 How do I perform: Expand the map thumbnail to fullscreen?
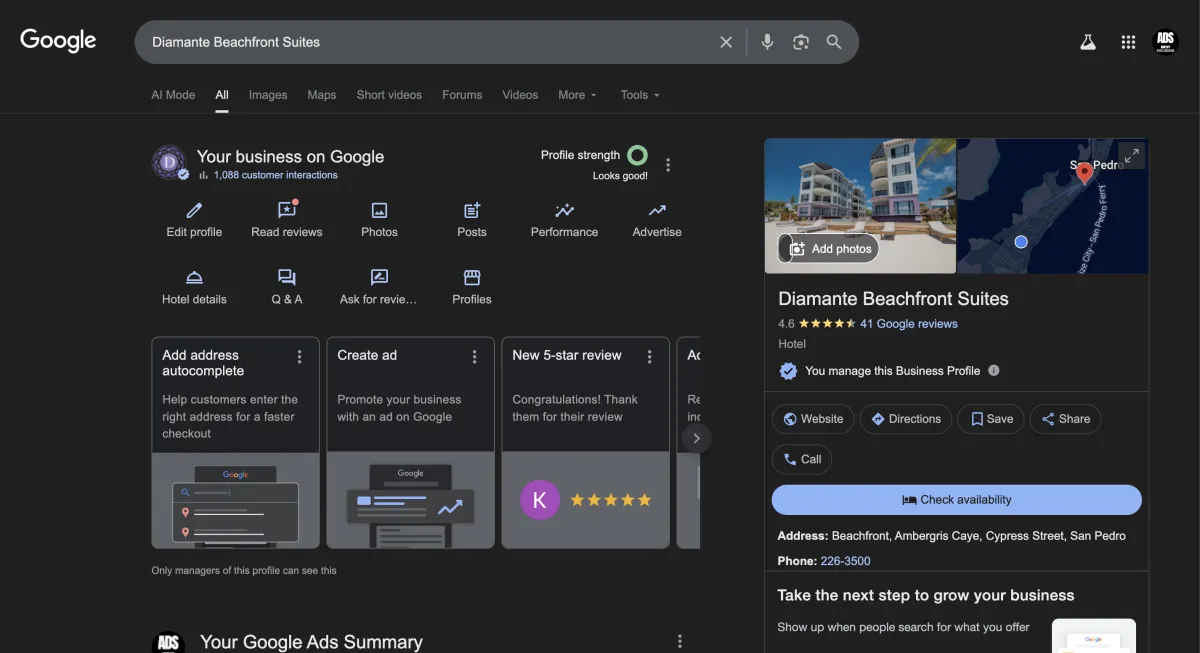click(x=1131, y=155)
